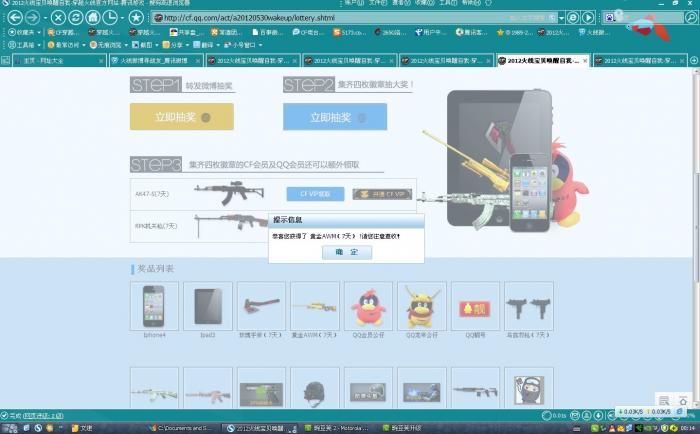Click the 小号窗口 toolbar item
This screenshot has width=700, height=434.
coord(242,45)
